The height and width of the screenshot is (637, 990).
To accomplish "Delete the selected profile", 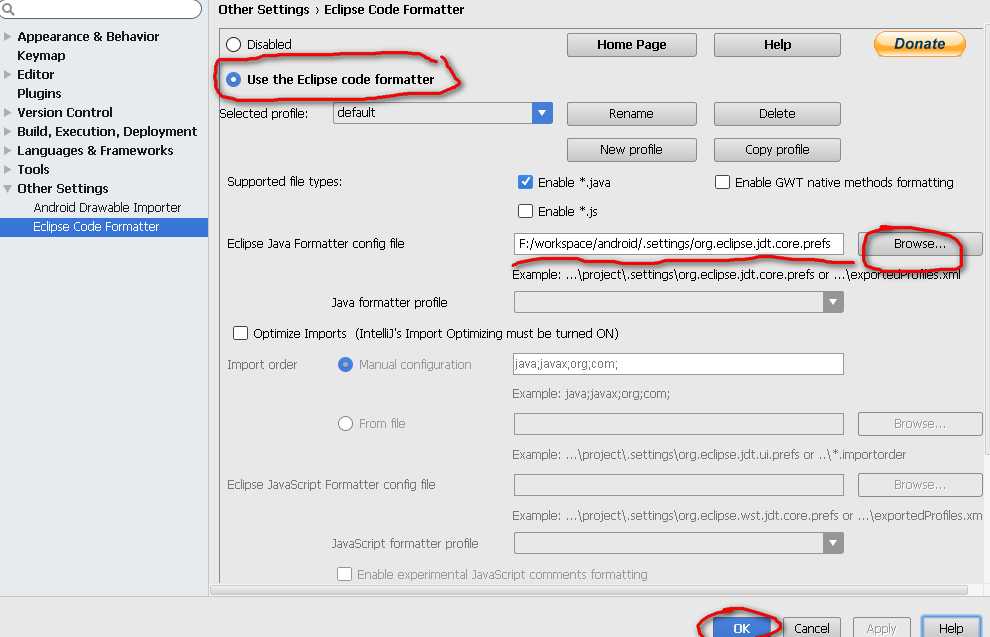I will (x=777, y=114).
